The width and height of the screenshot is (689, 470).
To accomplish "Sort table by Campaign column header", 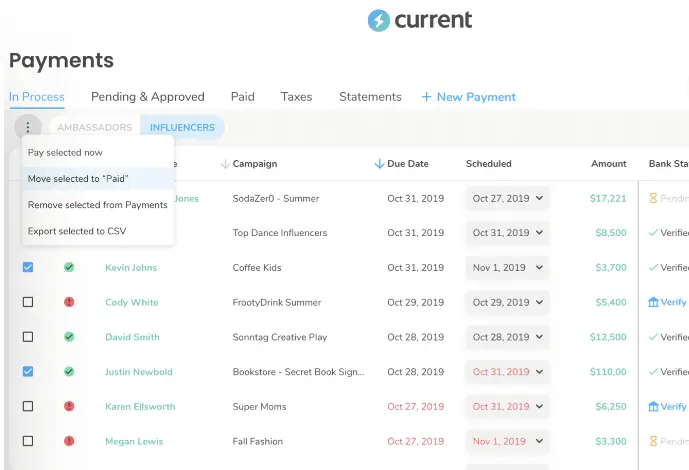I will click(254, 164).
